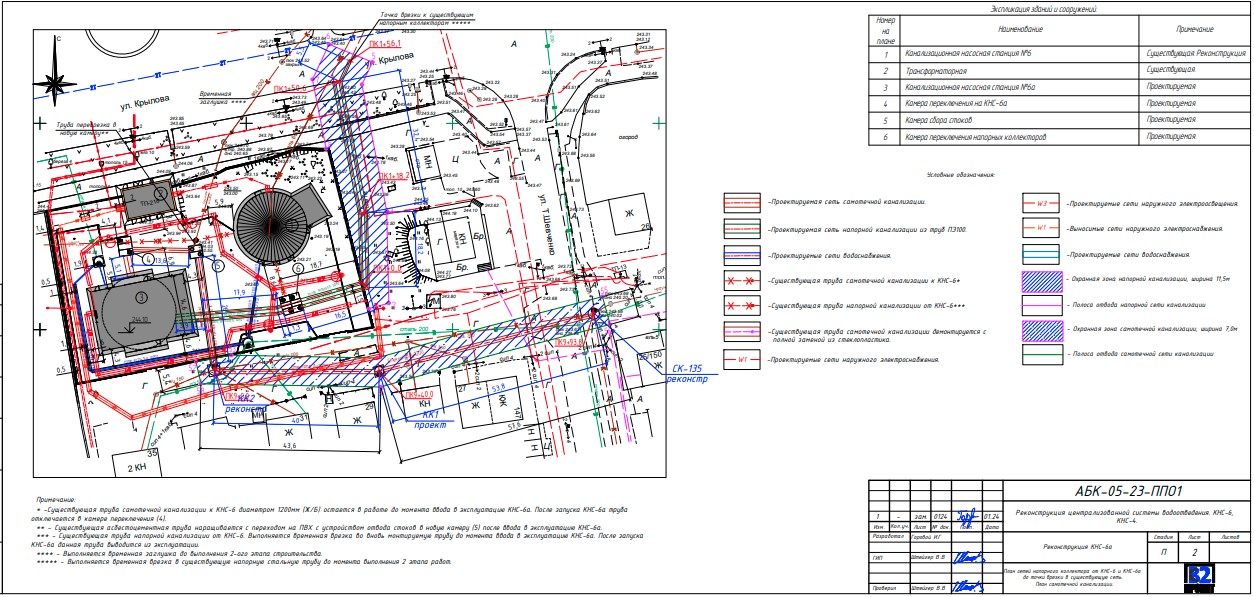Click the Примечание column header

pos(1194,28)
